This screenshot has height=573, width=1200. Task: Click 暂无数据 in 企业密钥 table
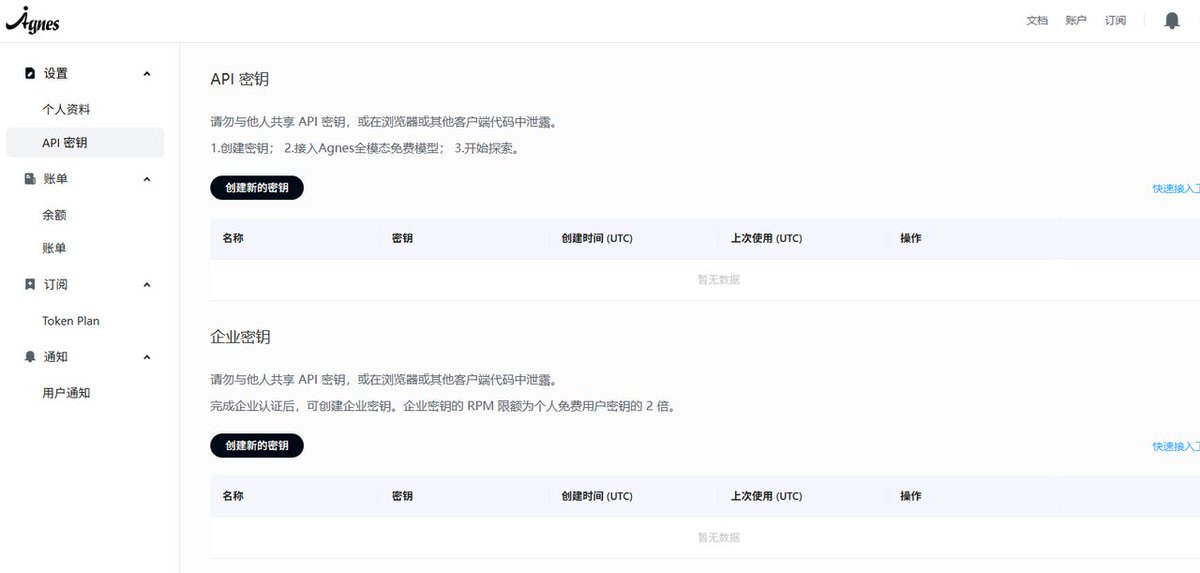tap(719, 538)
